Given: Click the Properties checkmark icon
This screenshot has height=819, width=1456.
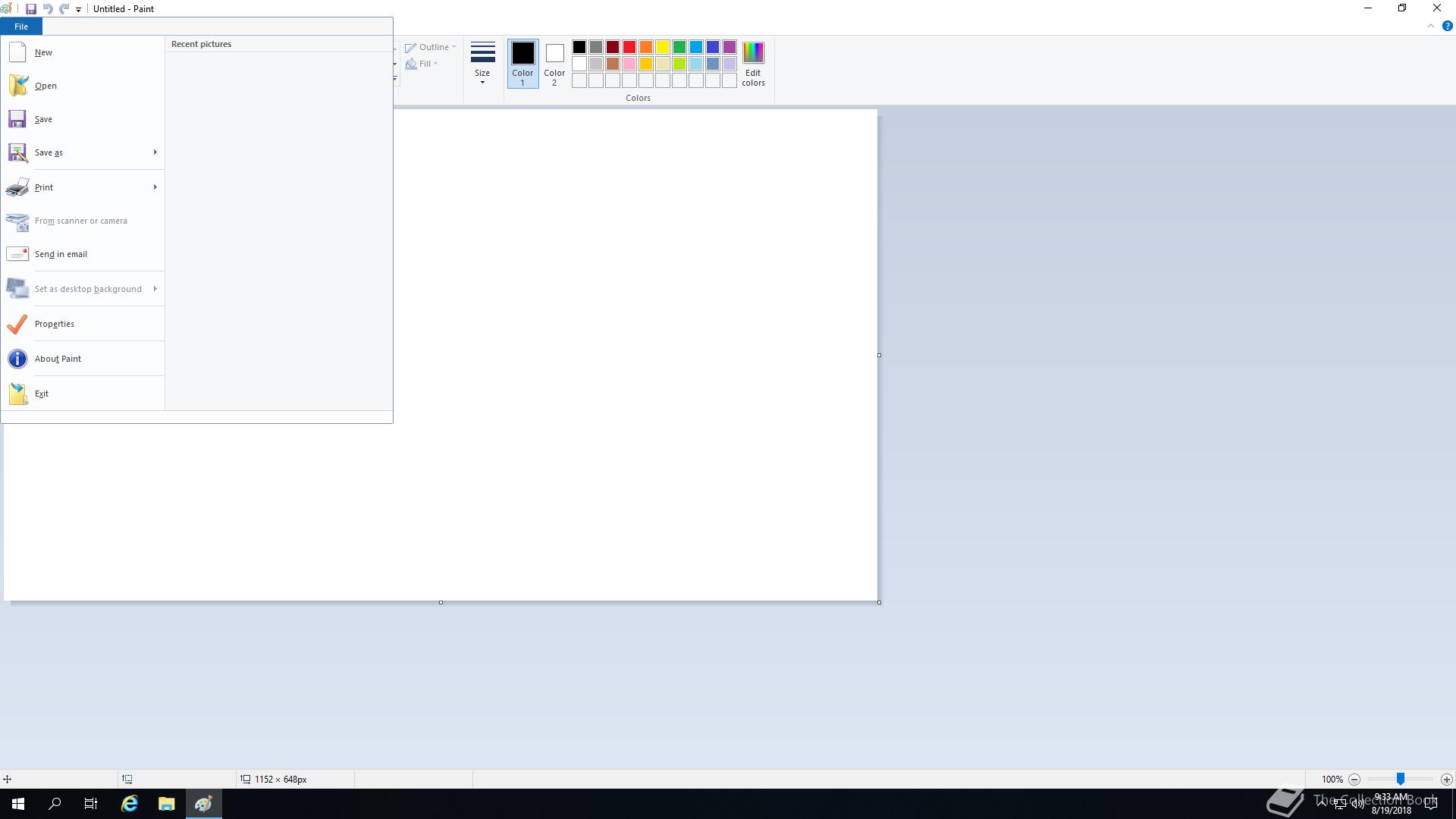Looking at the screenshot, I should [17, 324].
